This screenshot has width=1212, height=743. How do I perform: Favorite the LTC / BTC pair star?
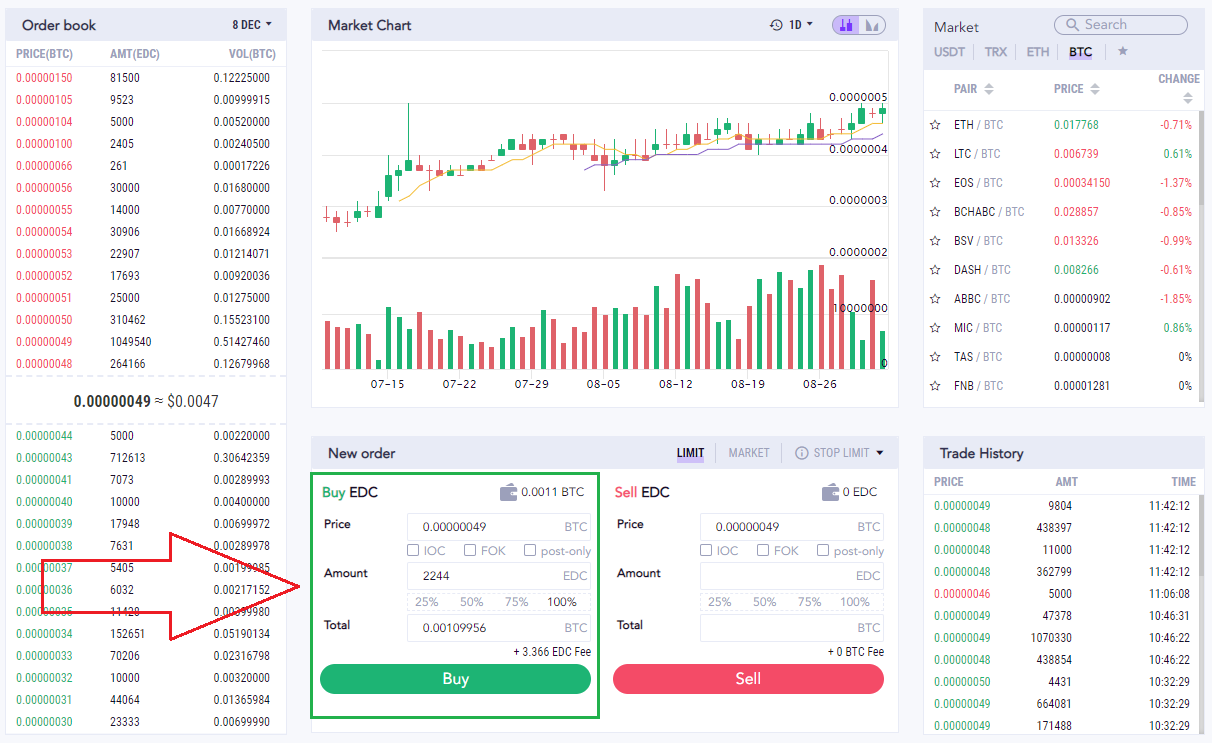935,154
